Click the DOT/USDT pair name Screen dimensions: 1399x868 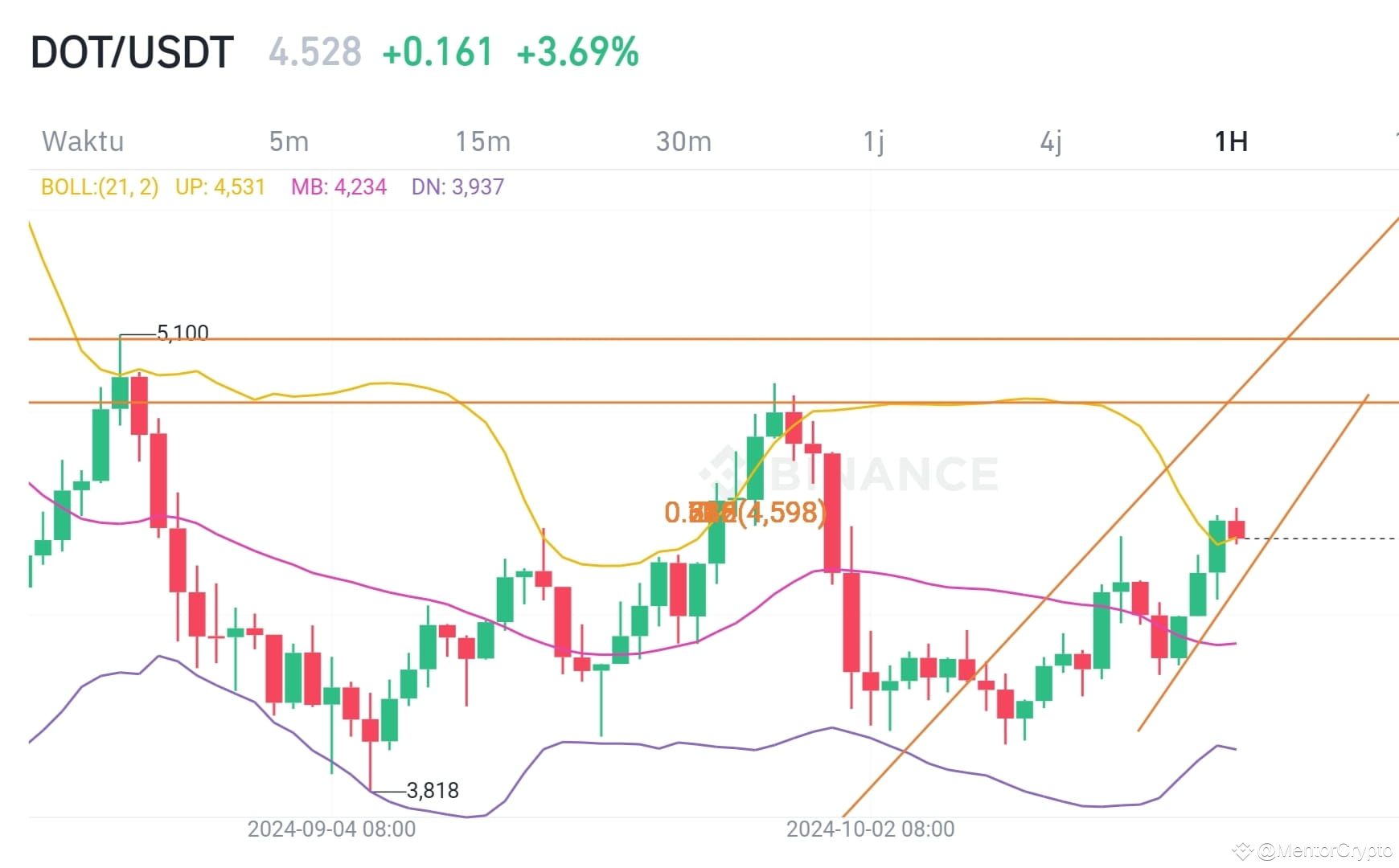[x=131, y=51]
